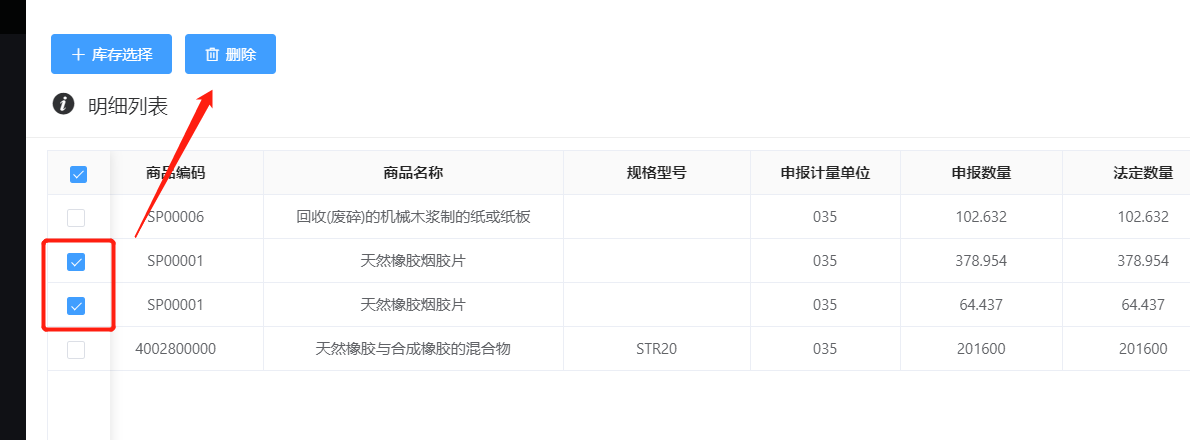Click the plus icon on 库存选择 button

click(78, 55)
